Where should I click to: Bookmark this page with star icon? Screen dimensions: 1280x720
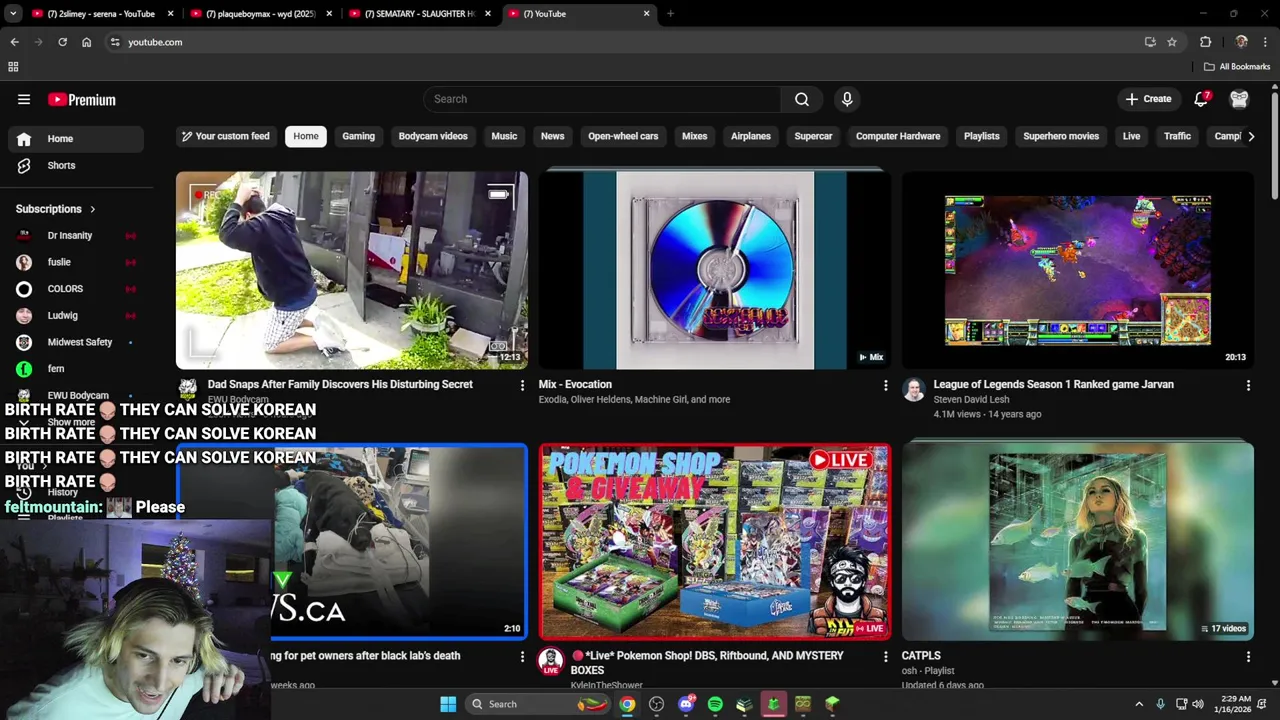click(1172, 42)
